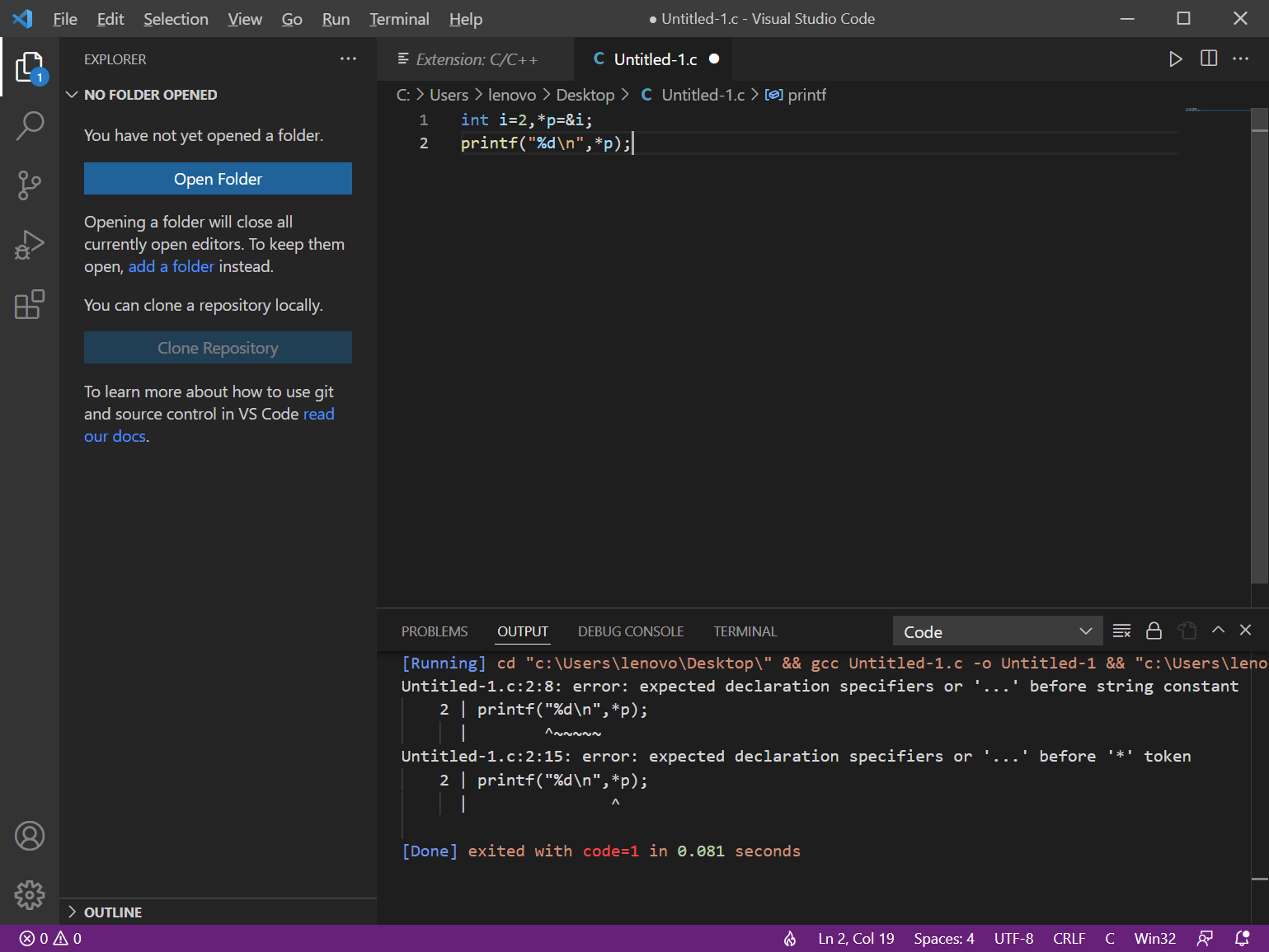Click the Clone Repository button
Screen dimensions: 1269x952
point(218,348)
